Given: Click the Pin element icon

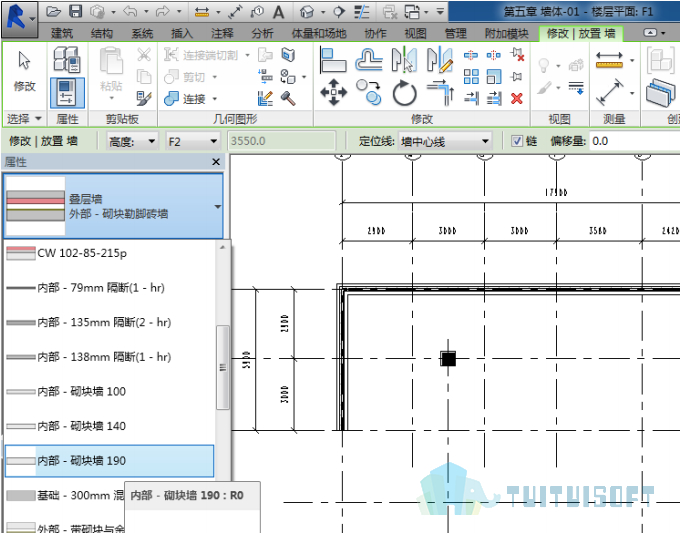Looking at the screenshot, I should 517,77.
